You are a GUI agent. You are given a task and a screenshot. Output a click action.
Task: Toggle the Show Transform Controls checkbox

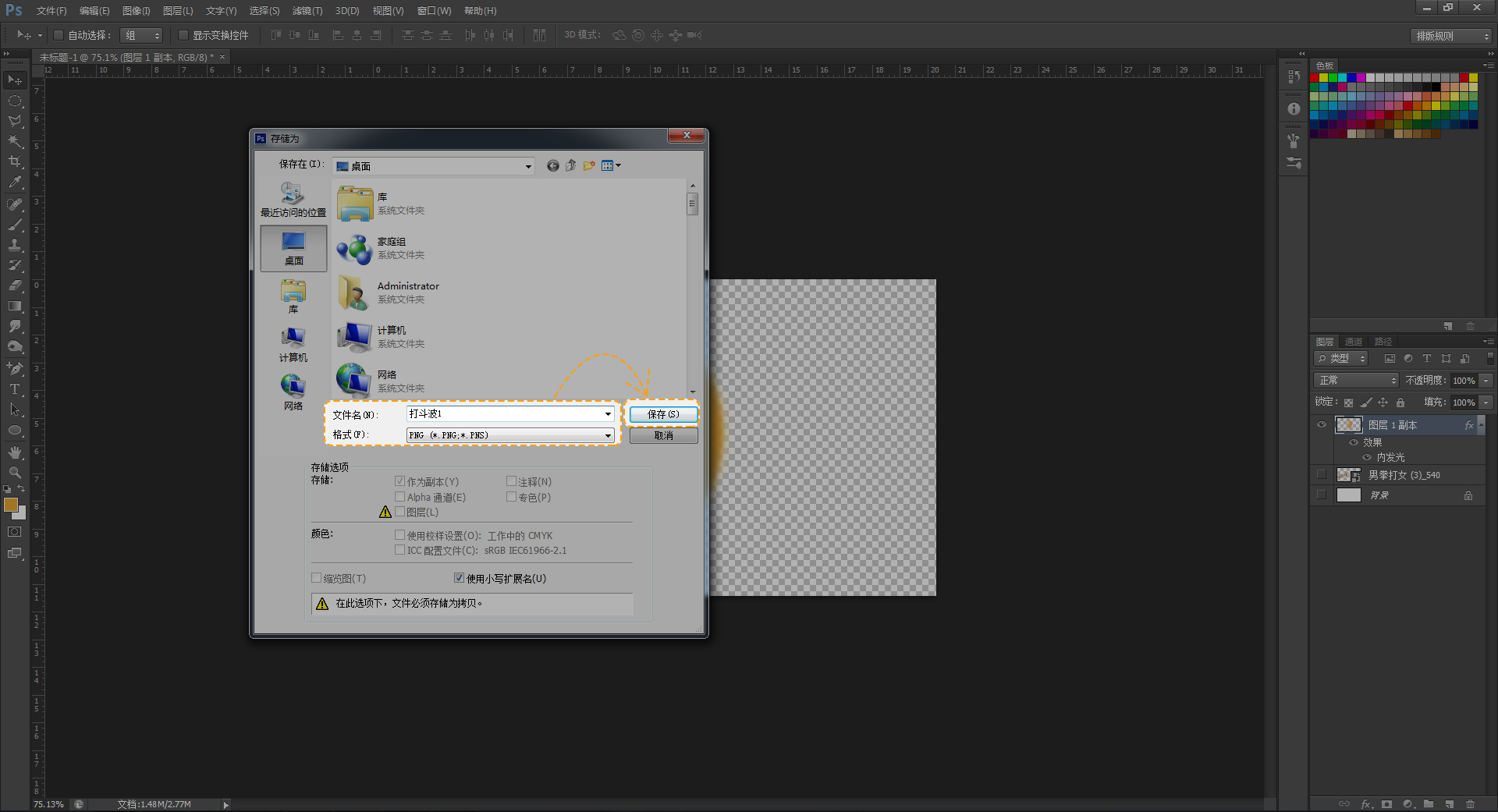coord(183,35)
